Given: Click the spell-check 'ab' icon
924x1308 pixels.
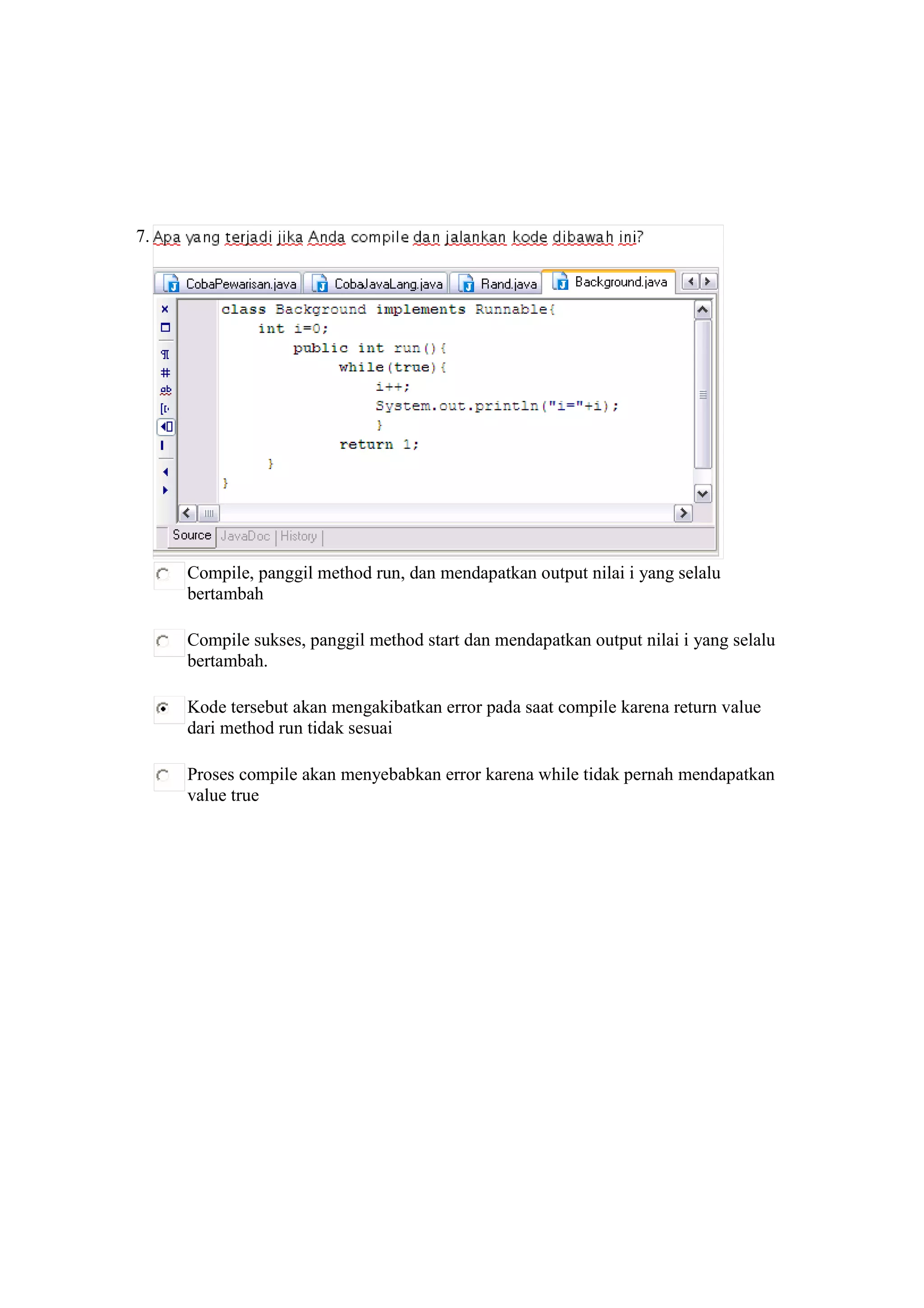Looking at the screenshot, I should coord(166,390).
